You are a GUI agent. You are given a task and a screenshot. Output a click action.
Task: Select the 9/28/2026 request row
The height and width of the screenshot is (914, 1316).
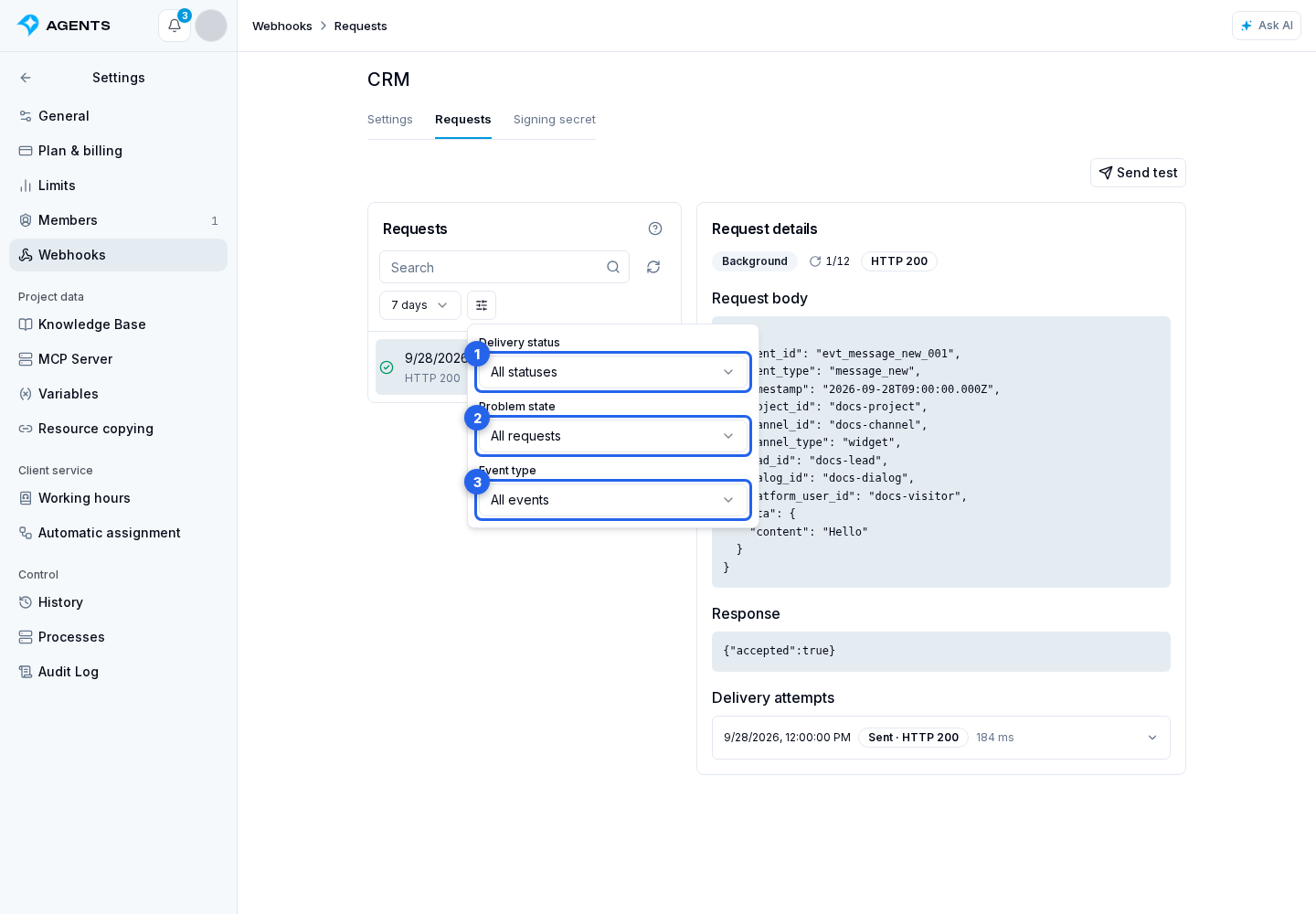pos(421,367)
